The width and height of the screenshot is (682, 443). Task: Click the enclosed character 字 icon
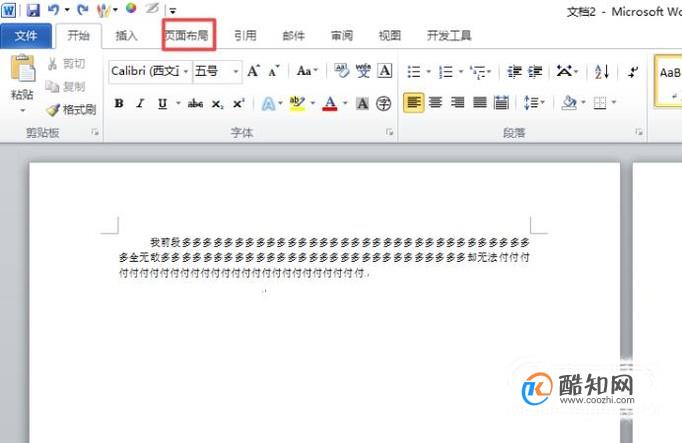tap(384, 103)
